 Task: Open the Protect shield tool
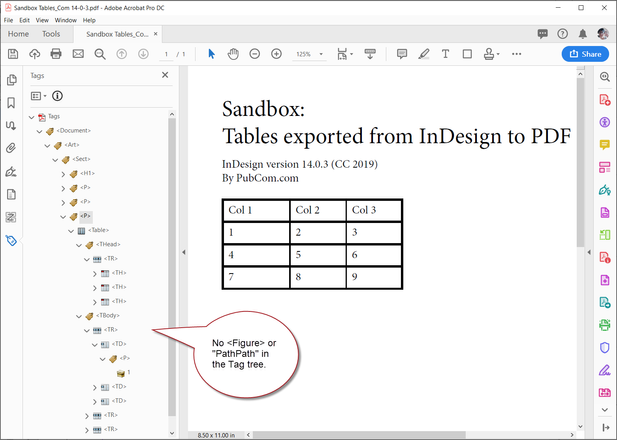pos(605,348)
